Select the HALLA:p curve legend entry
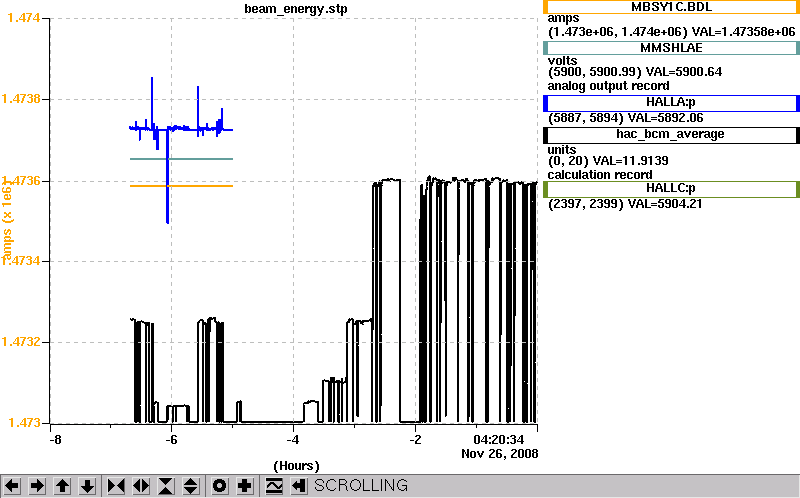Viewport: 800px width, 498px height. [671, 103]
